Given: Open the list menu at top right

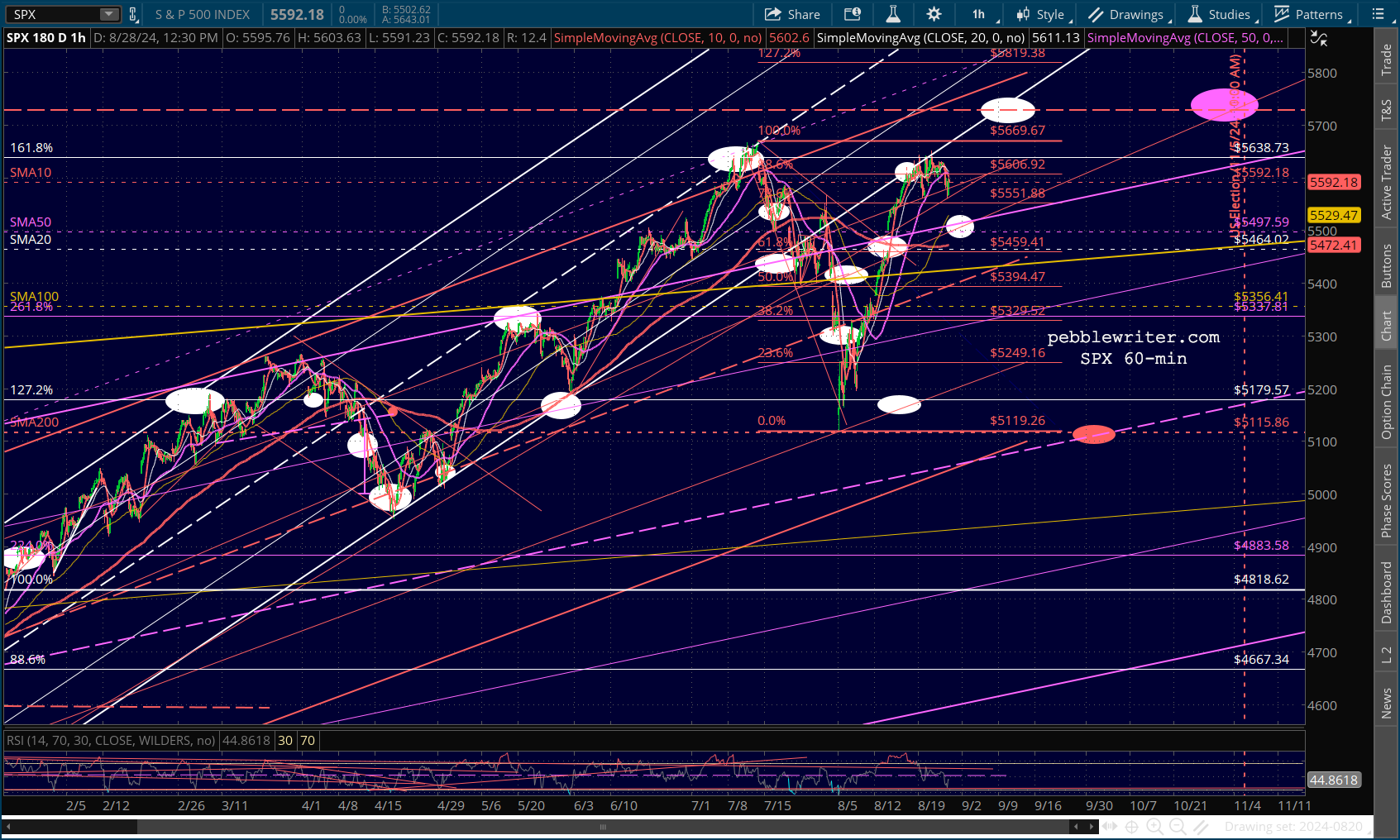Looking at the screenshot, I should click(1379, 14).
